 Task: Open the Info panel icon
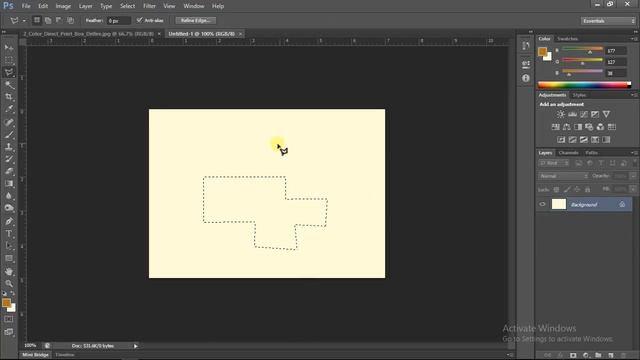tap(526, 78)
